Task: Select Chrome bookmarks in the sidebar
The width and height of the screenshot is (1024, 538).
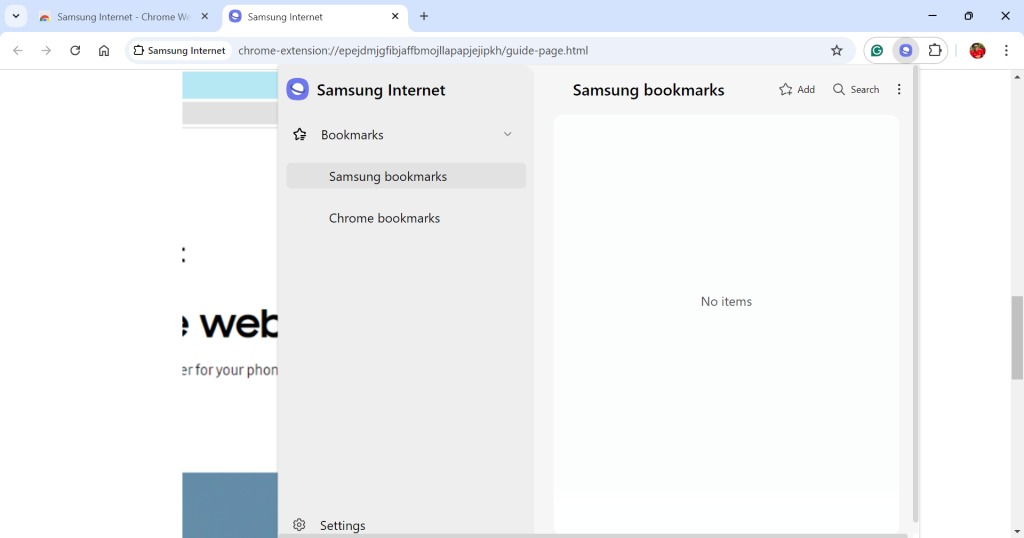Action: pyautogui.click(x=384, y=218)
